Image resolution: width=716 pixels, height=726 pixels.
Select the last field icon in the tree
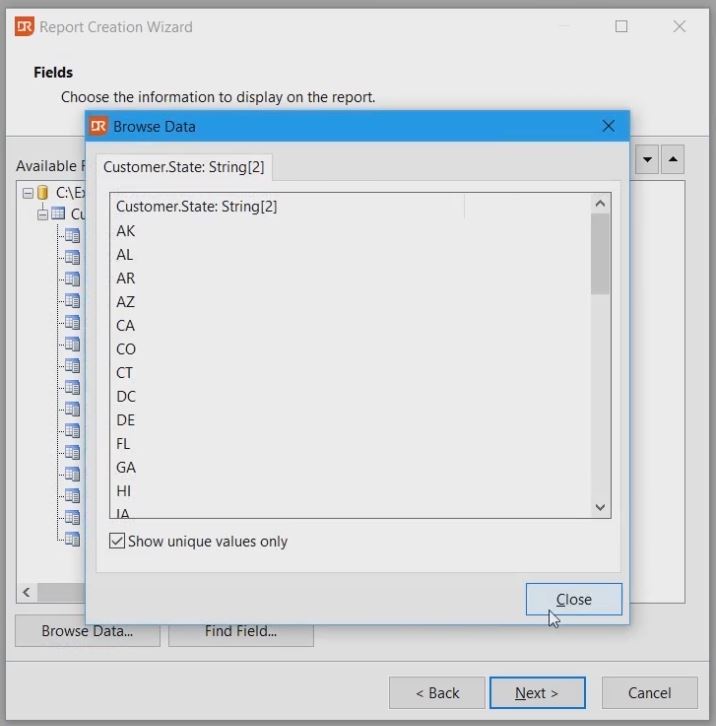[x=72, y=539]
